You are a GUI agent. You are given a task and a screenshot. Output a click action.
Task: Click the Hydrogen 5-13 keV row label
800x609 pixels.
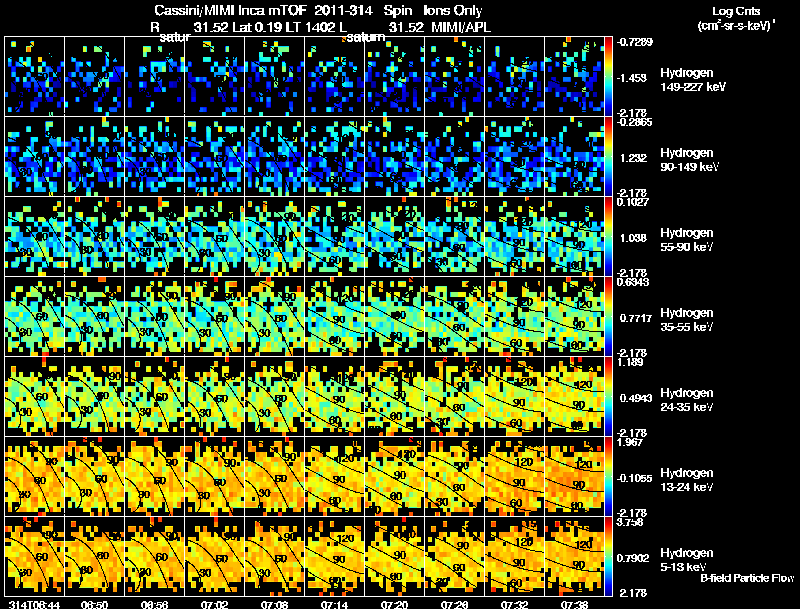687,560
